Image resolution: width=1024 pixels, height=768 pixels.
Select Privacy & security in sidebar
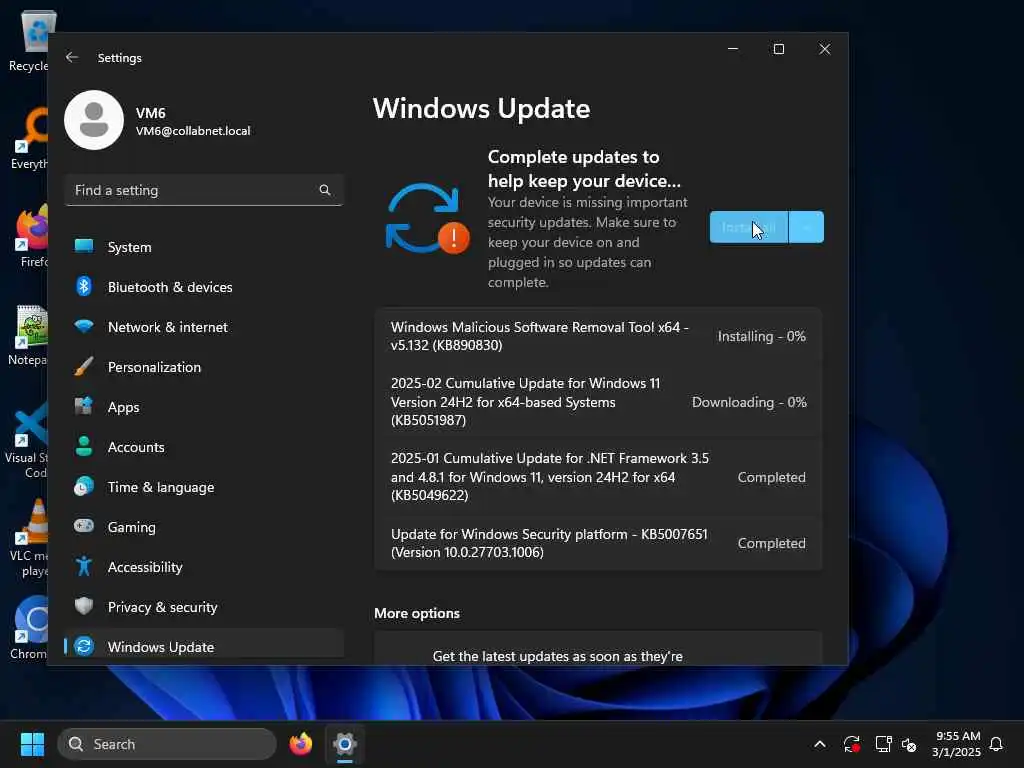pyautogui.click(x=204, y=607)
